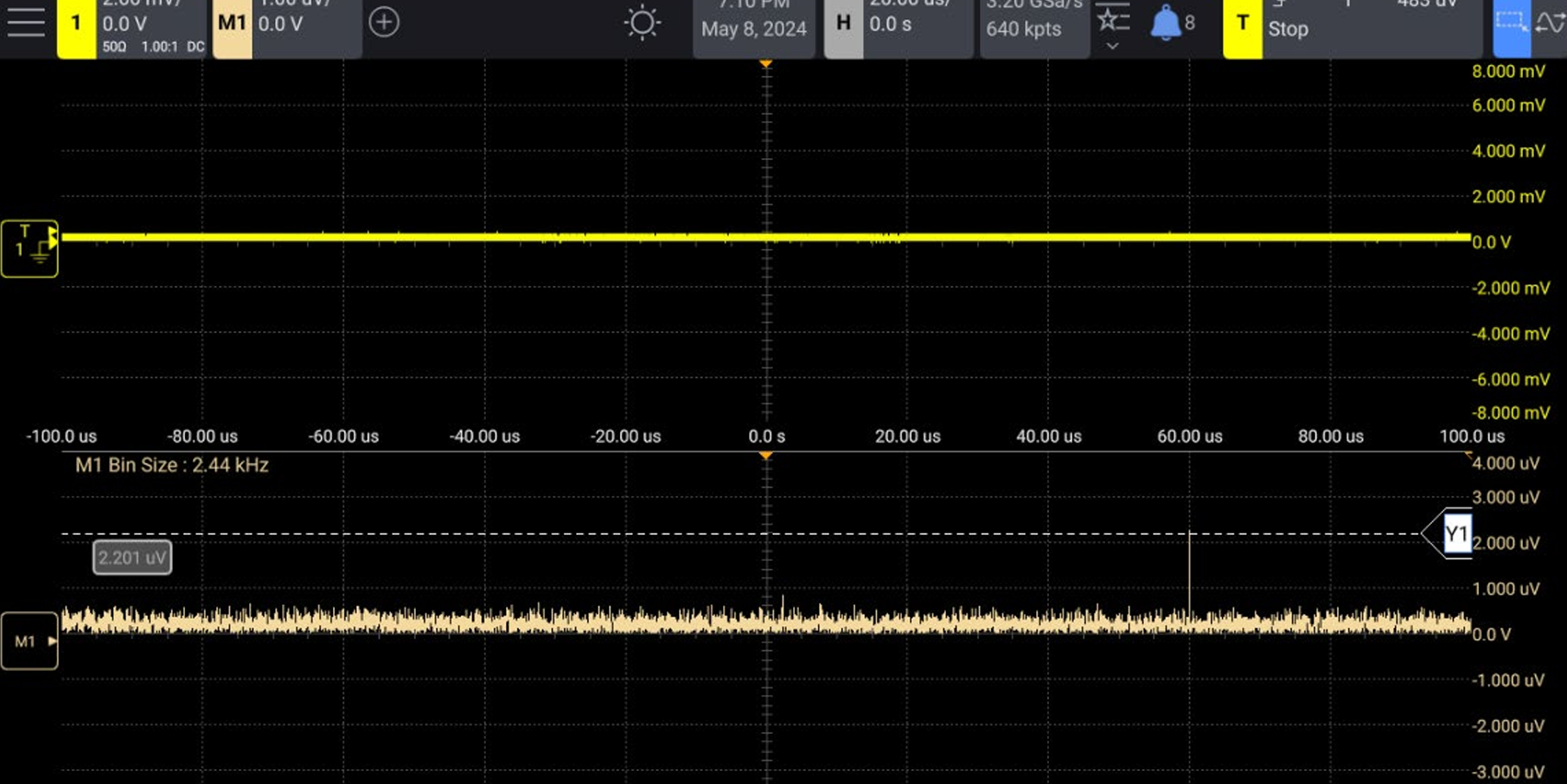Open the hamburger main menu
The image size is (1567, 784).
click(26, 22)
